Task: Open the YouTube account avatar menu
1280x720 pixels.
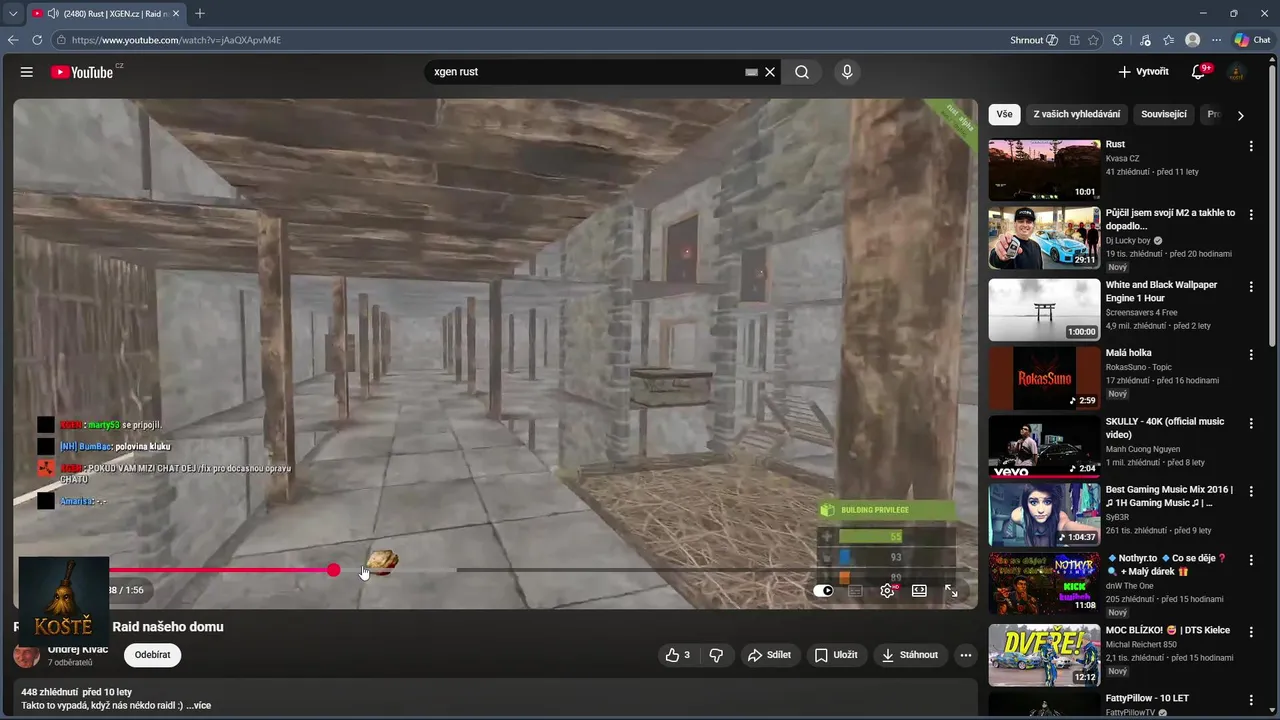Action: (1237, 72)
